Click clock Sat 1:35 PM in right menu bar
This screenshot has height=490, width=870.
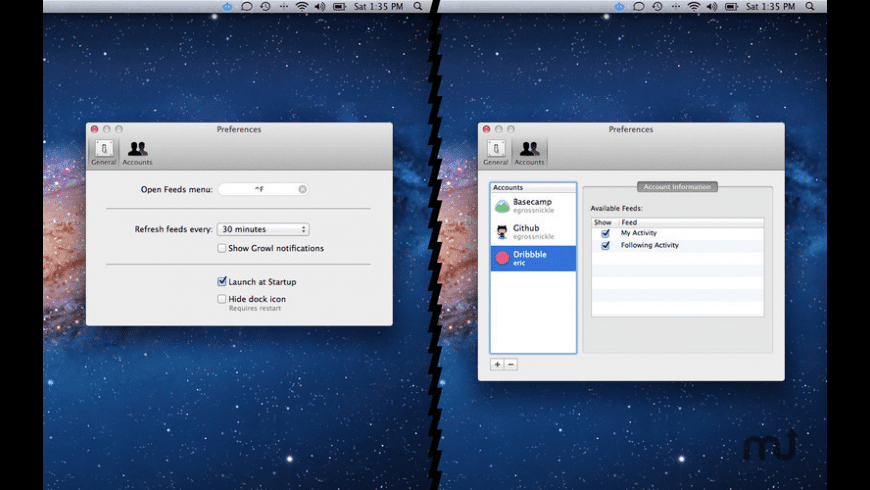coord(771,7)
